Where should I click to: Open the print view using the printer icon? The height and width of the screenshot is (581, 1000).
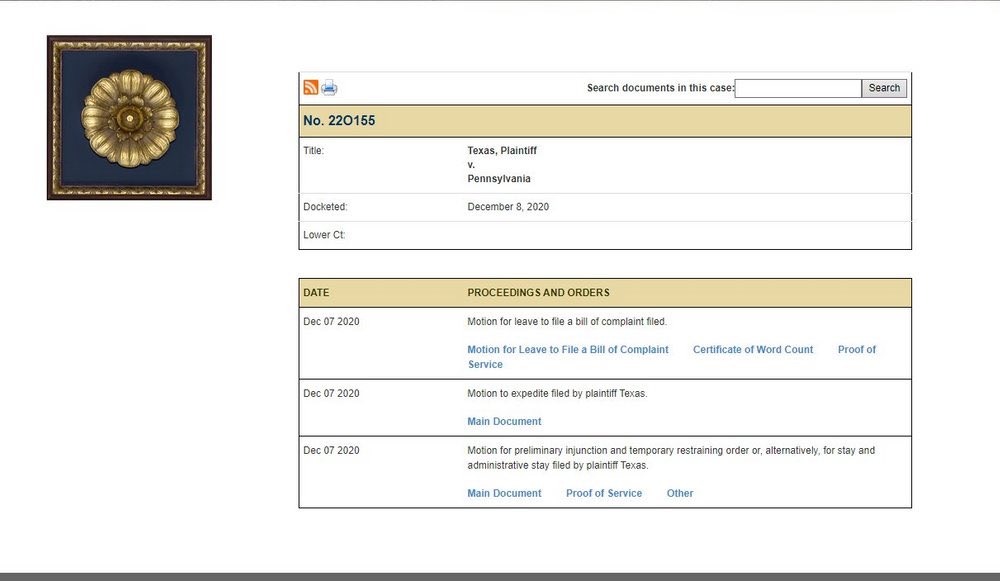[328, 87]
